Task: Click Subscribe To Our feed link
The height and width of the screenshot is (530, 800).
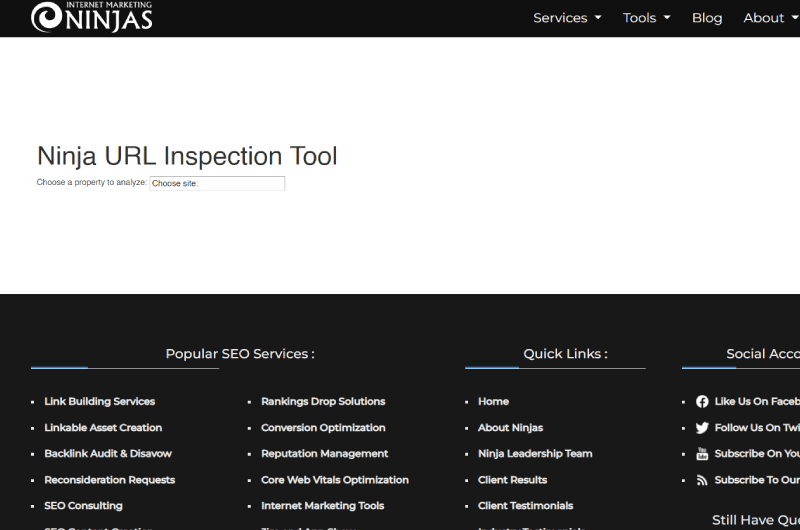Action: pos(757,480)
